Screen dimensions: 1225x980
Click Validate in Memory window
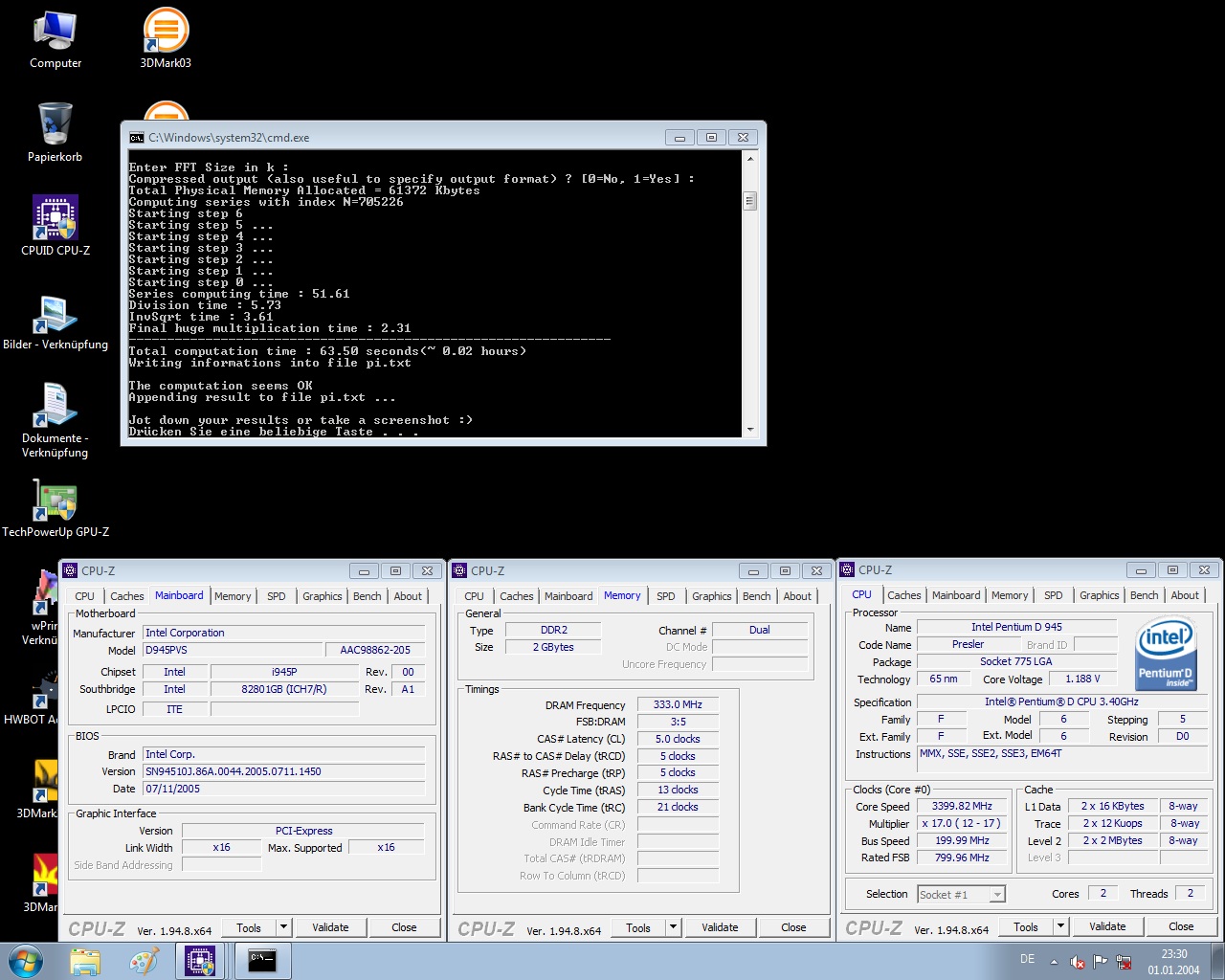[720, 927]
